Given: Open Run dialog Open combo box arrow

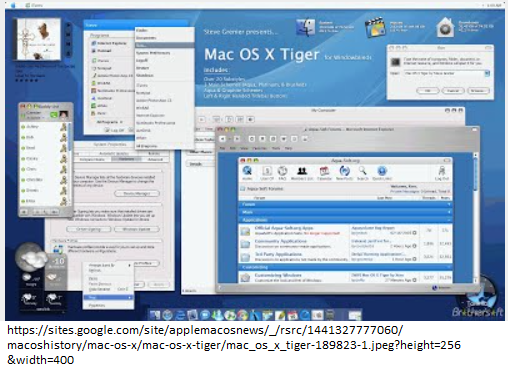Looking at the screenshot, I should point(487,73).
